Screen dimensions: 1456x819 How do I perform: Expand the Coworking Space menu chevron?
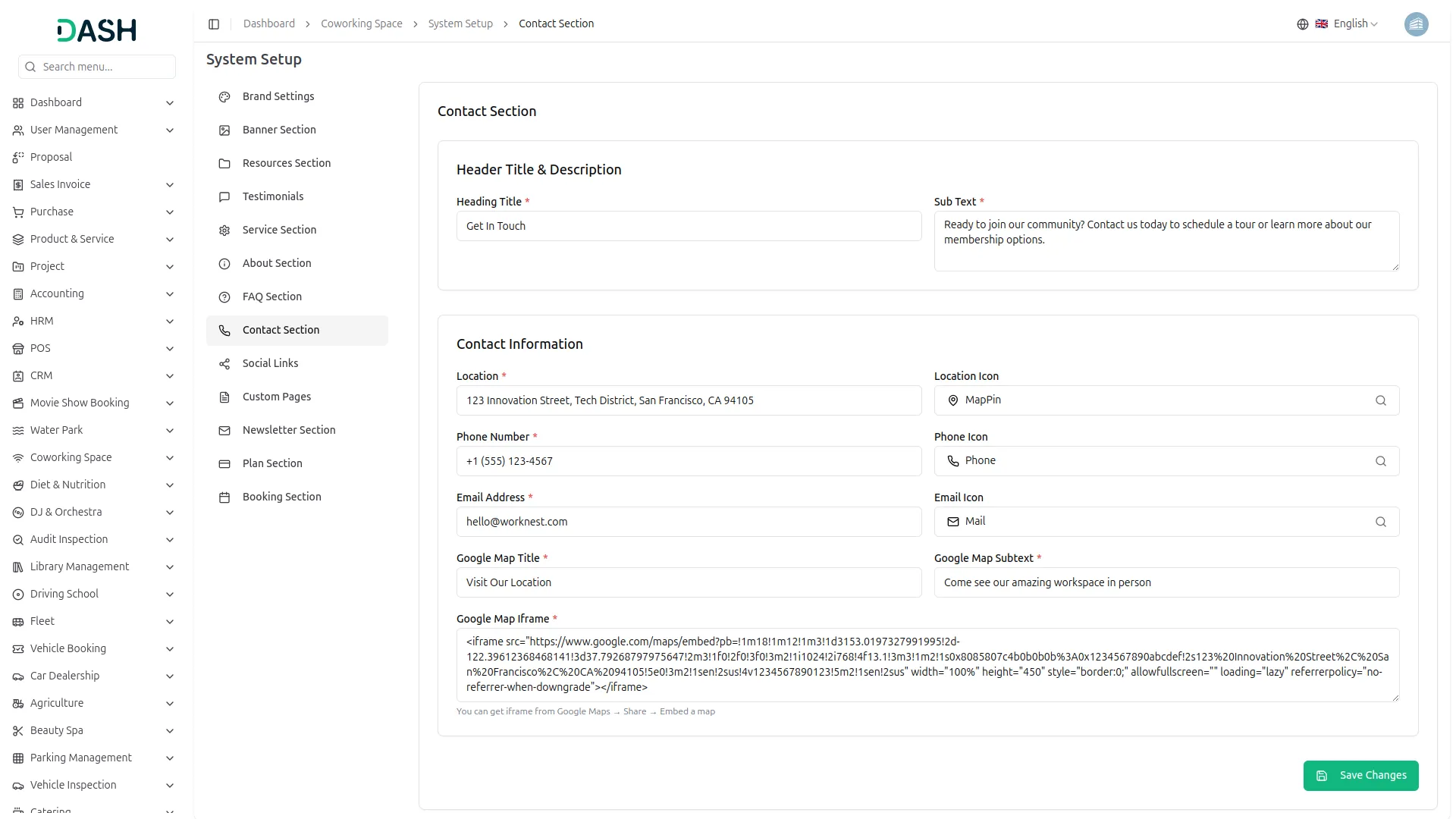point(170,458)
